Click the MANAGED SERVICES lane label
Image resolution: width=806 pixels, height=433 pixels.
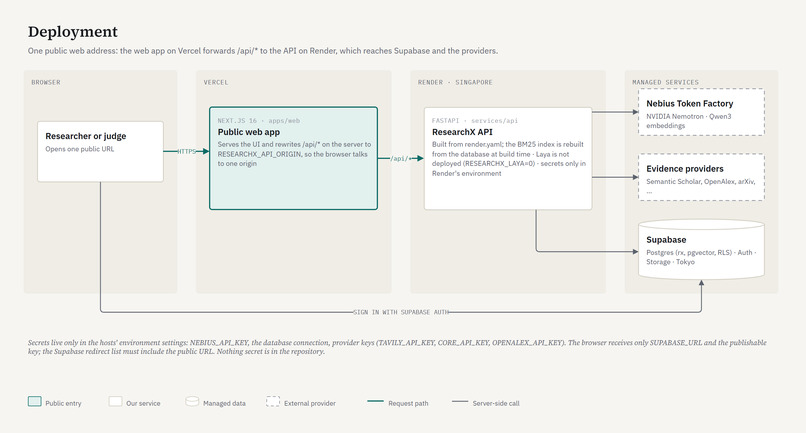[x=665, y=82]
